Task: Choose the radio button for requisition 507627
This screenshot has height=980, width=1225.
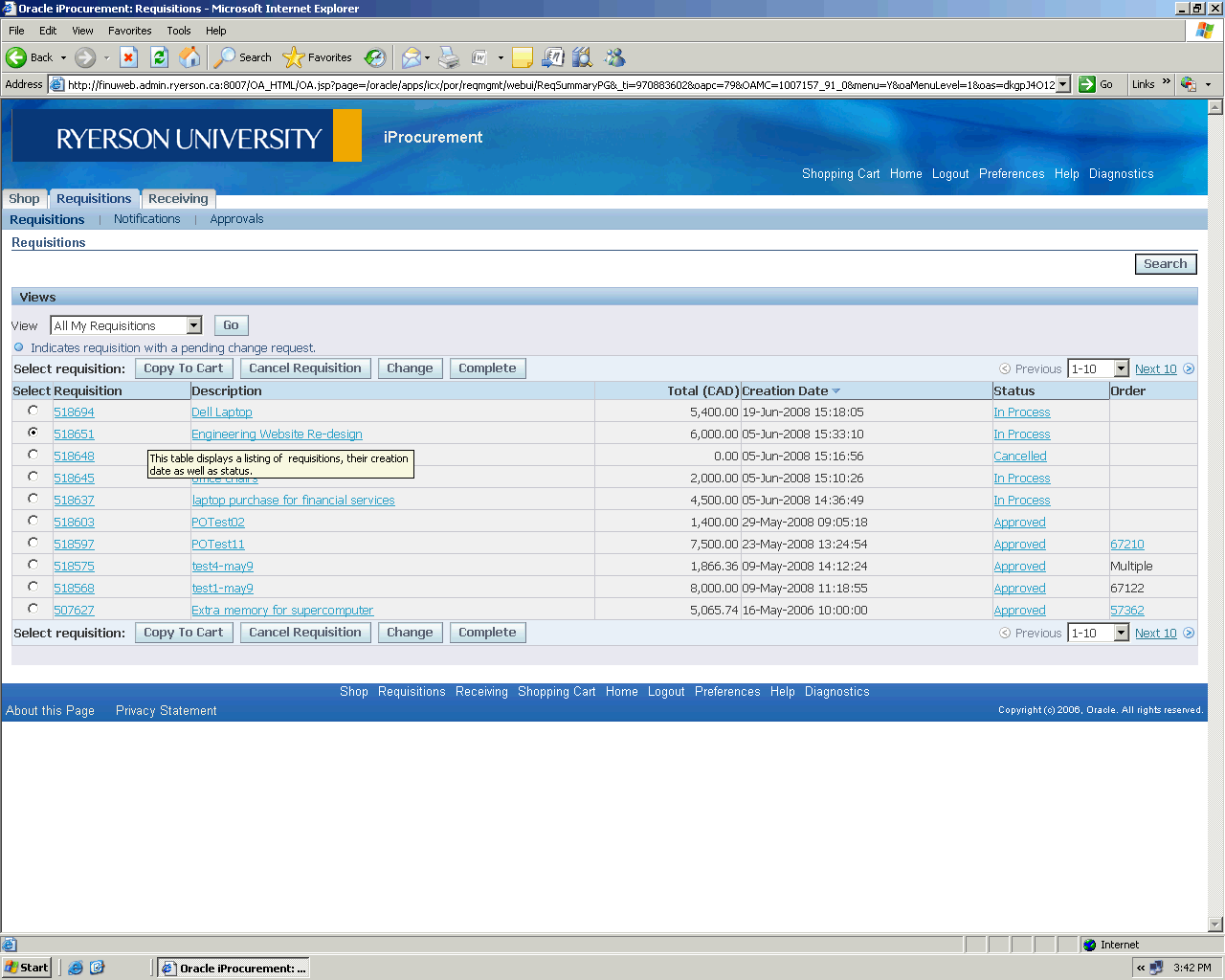Action: 33,609
